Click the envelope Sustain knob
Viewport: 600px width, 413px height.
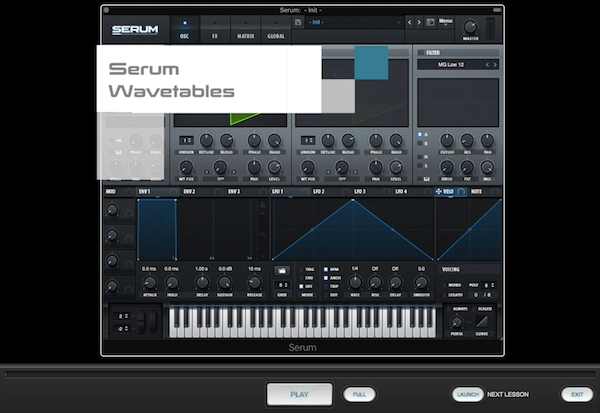pyautogui.click(x=225, y=283)
